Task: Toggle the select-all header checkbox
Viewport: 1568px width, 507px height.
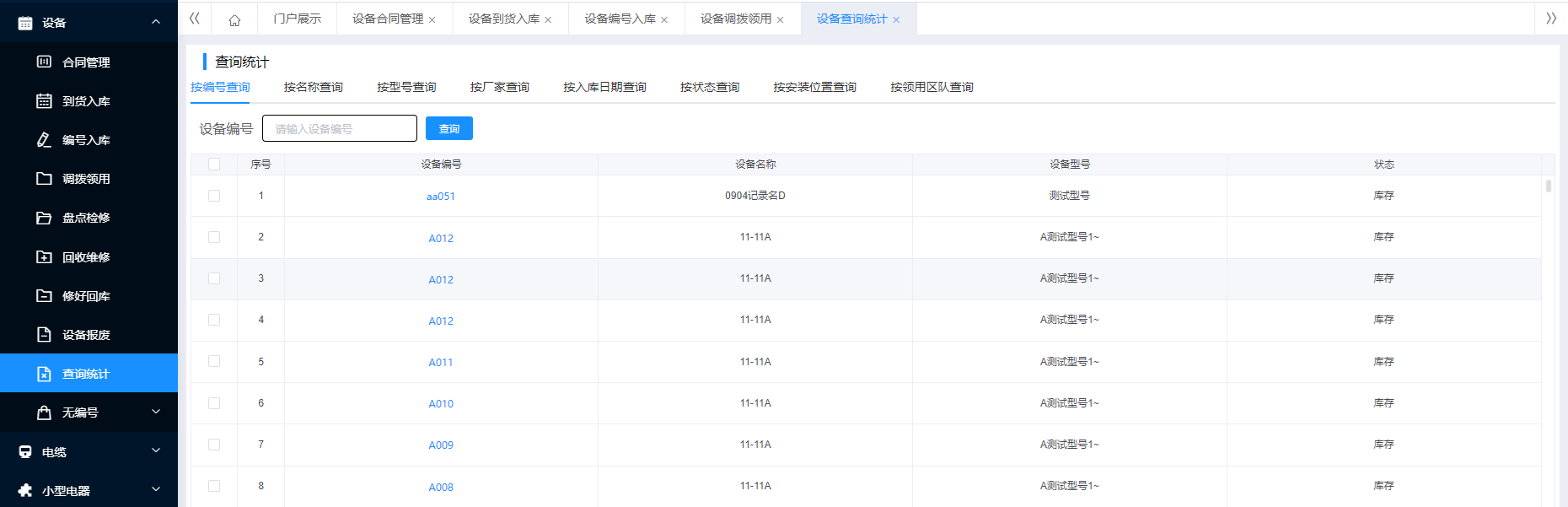Action: pos(214,165)
